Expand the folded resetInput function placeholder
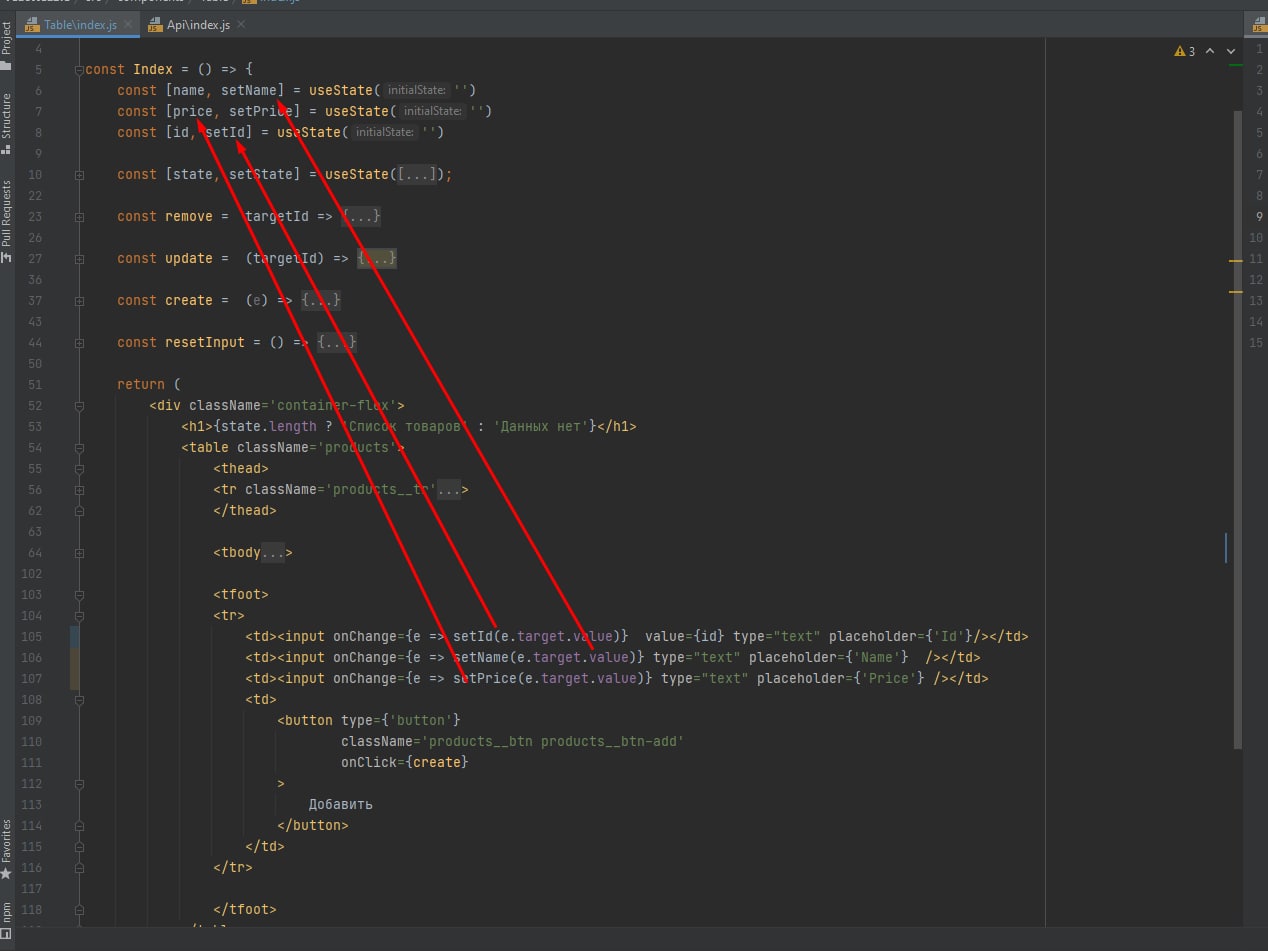The height and width of the screenshot is (951, 1268). tap(337, 343)
